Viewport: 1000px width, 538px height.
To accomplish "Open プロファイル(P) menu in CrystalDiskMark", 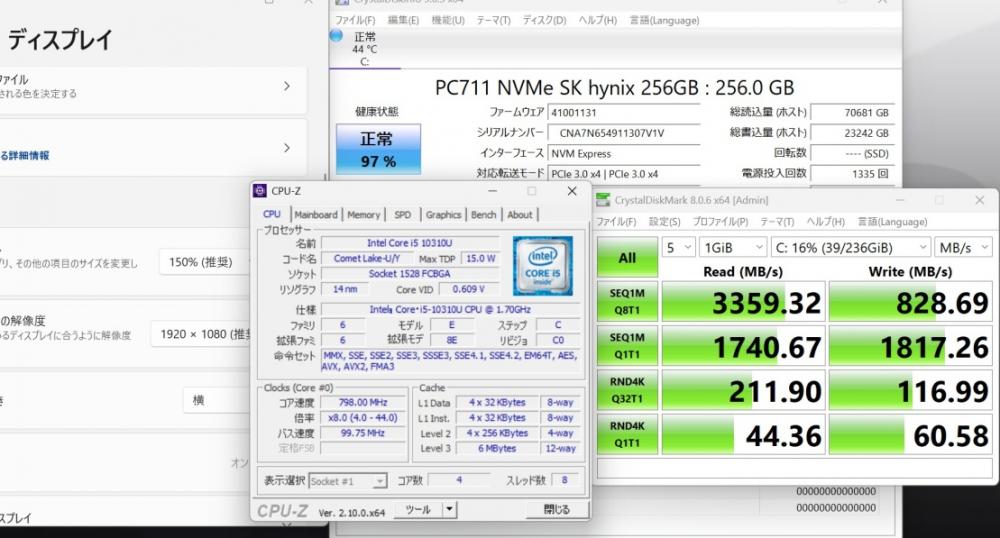I will (720, 222).
